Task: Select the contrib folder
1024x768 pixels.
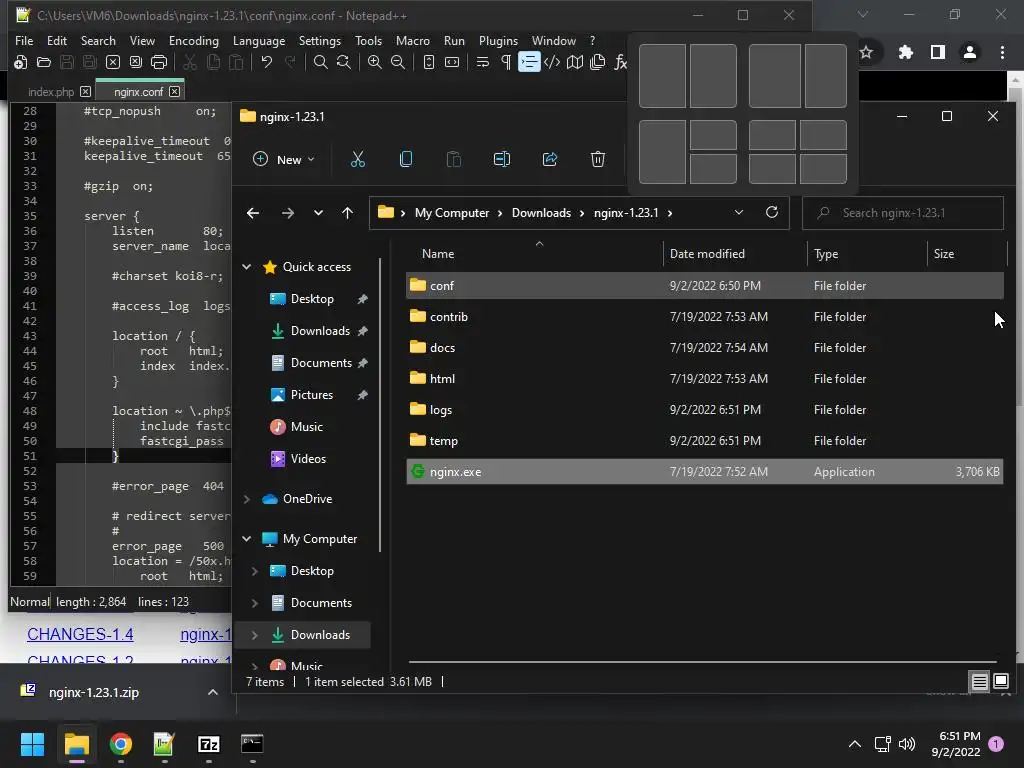Action: (704, 317)
